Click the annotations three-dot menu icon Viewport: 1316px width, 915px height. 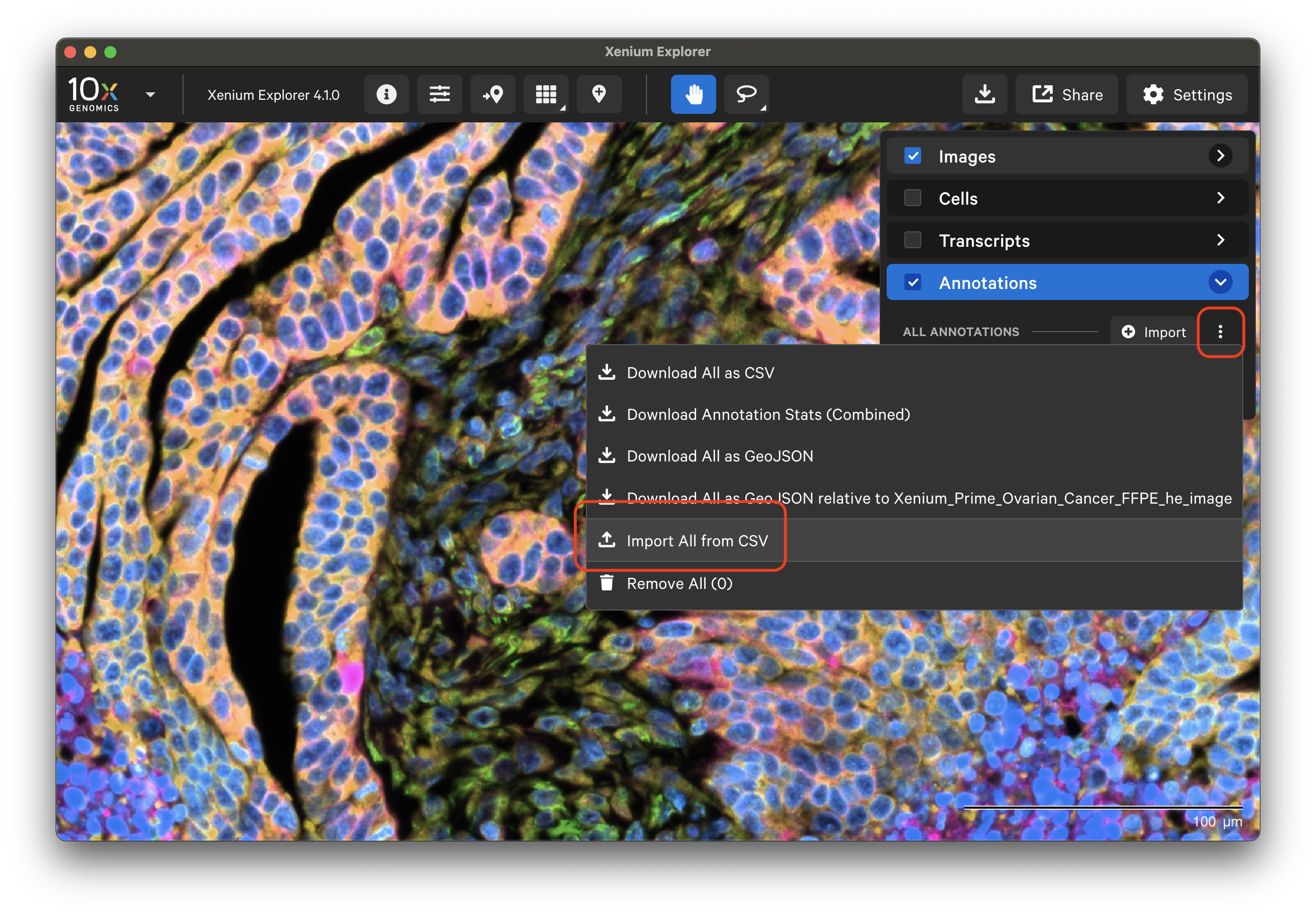[1220, 332]
